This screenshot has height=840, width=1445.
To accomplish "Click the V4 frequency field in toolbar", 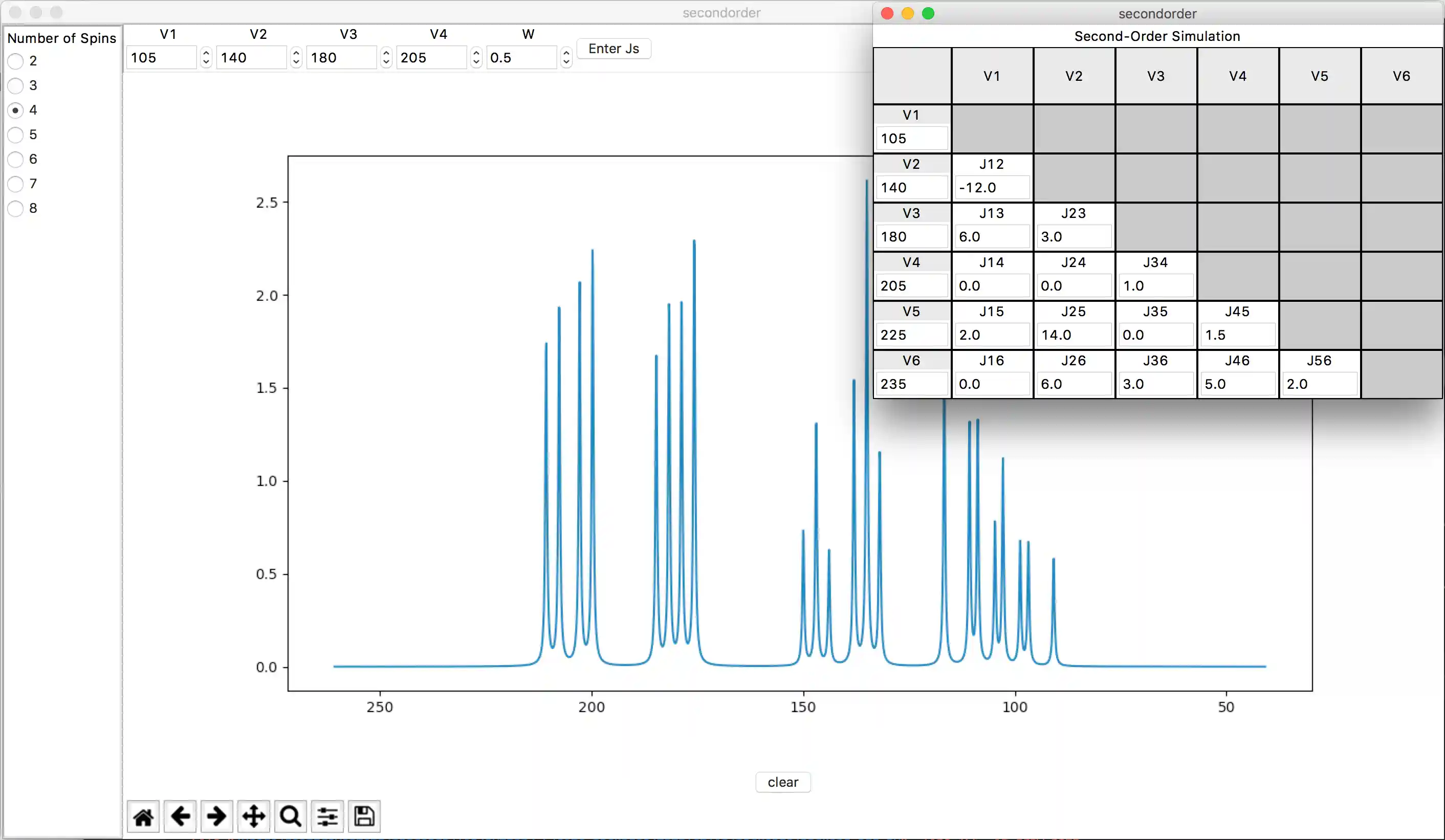I will tap(431, 57).
